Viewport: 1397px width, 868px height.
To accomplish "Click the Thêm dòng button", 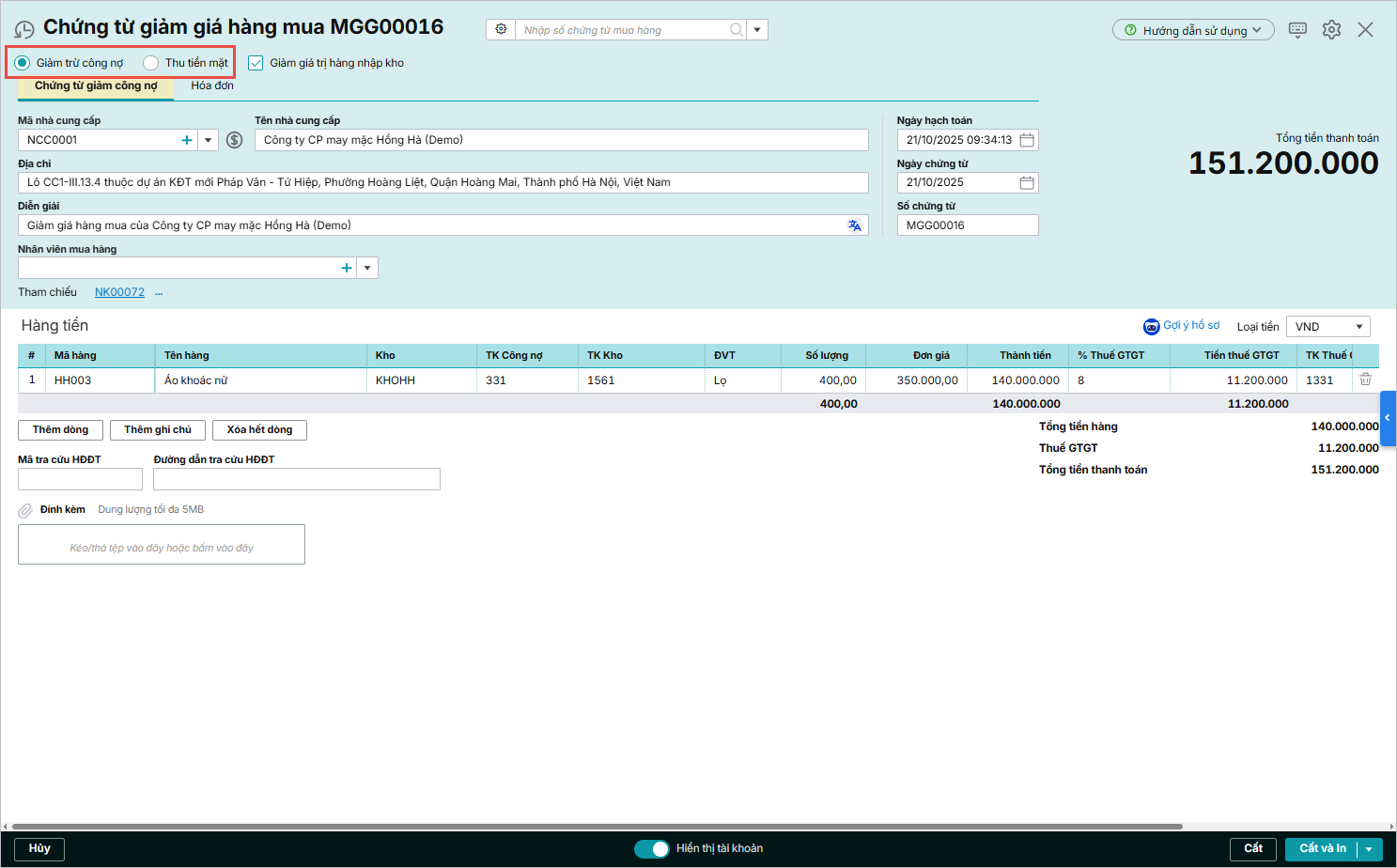I will click(x=60, y=429).
